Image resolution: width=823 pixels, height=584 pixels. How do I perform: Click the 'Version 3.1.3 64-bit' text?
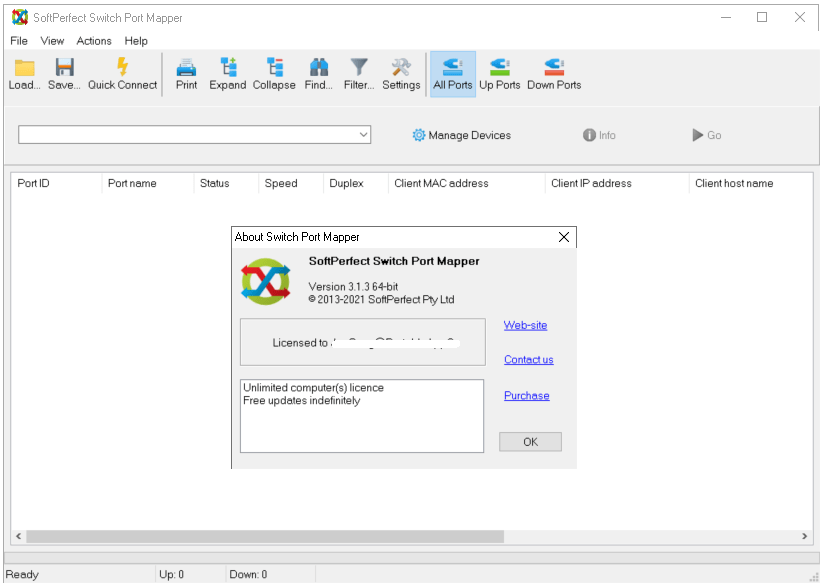pos(353,286)
